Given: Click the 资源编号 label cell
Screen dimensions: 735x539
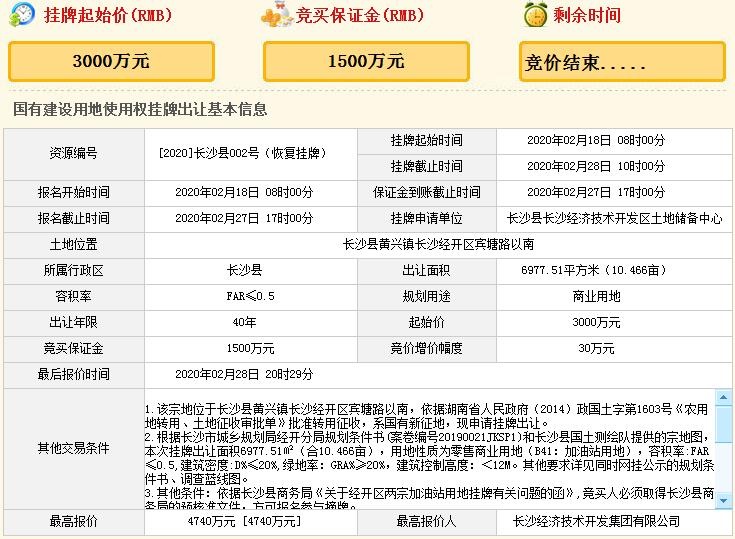Looking at the screenshot, I should [74, 154].
